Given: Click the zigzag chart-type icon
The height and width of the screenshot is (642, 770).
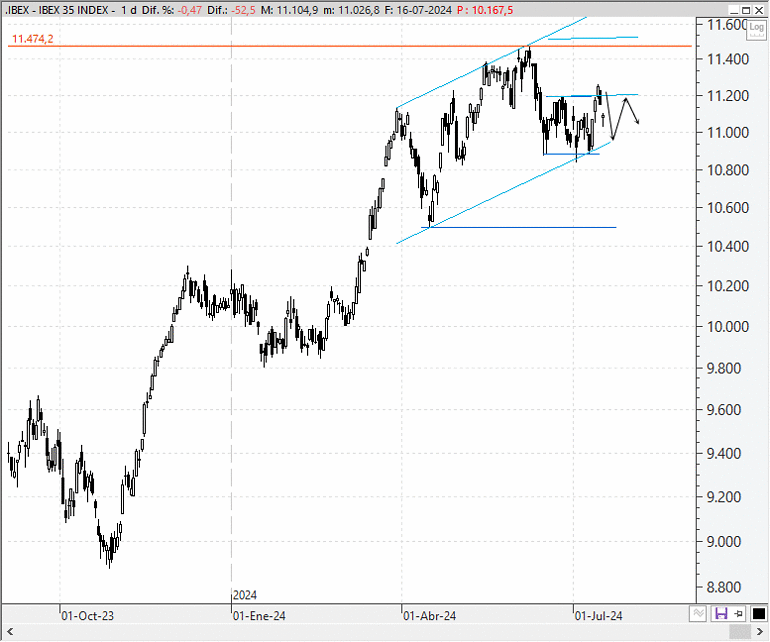Looking at the screenshot, I should [698, 613].
